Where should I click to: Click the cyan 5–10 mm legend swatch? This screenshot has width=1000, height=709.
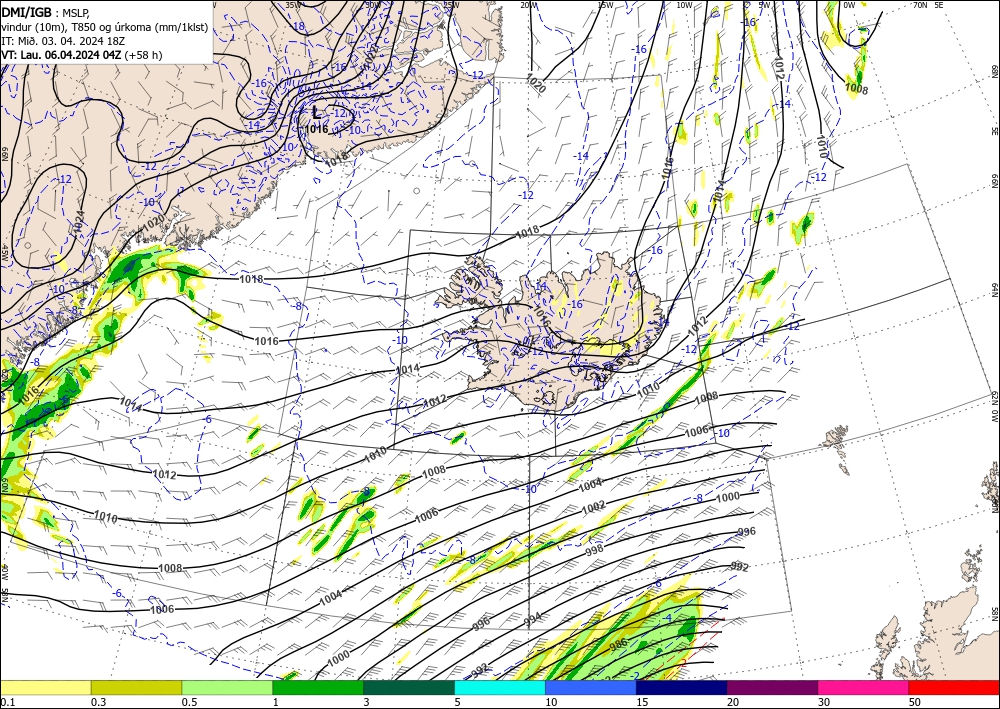pos(499,687)
